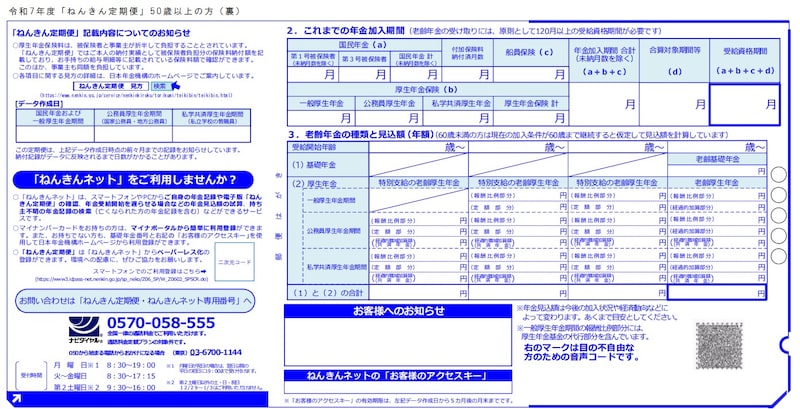Click the 私学共済厚生年金 column header
Screen dimensions: 800x409
tap(458, 104)
